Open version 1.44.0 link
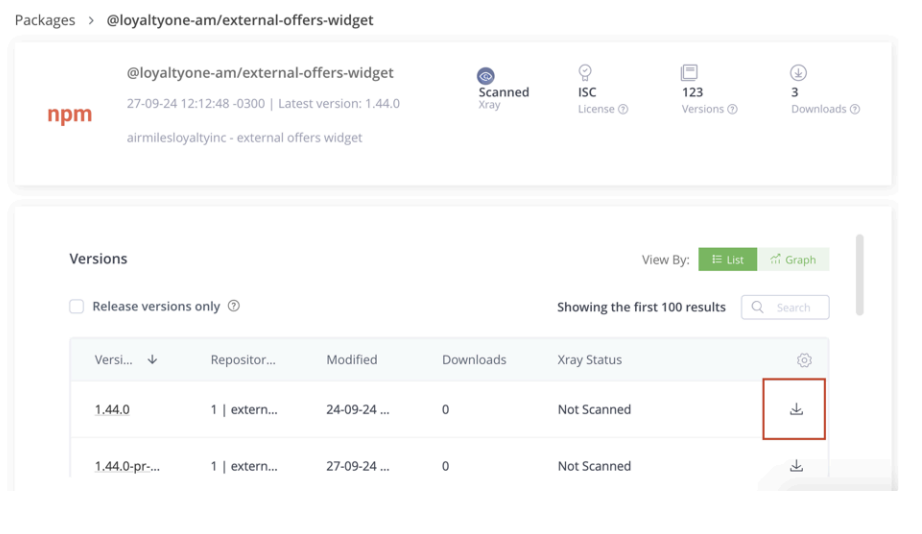The height and width of the screenshot is (534, 922). click(x=111, y=409)
